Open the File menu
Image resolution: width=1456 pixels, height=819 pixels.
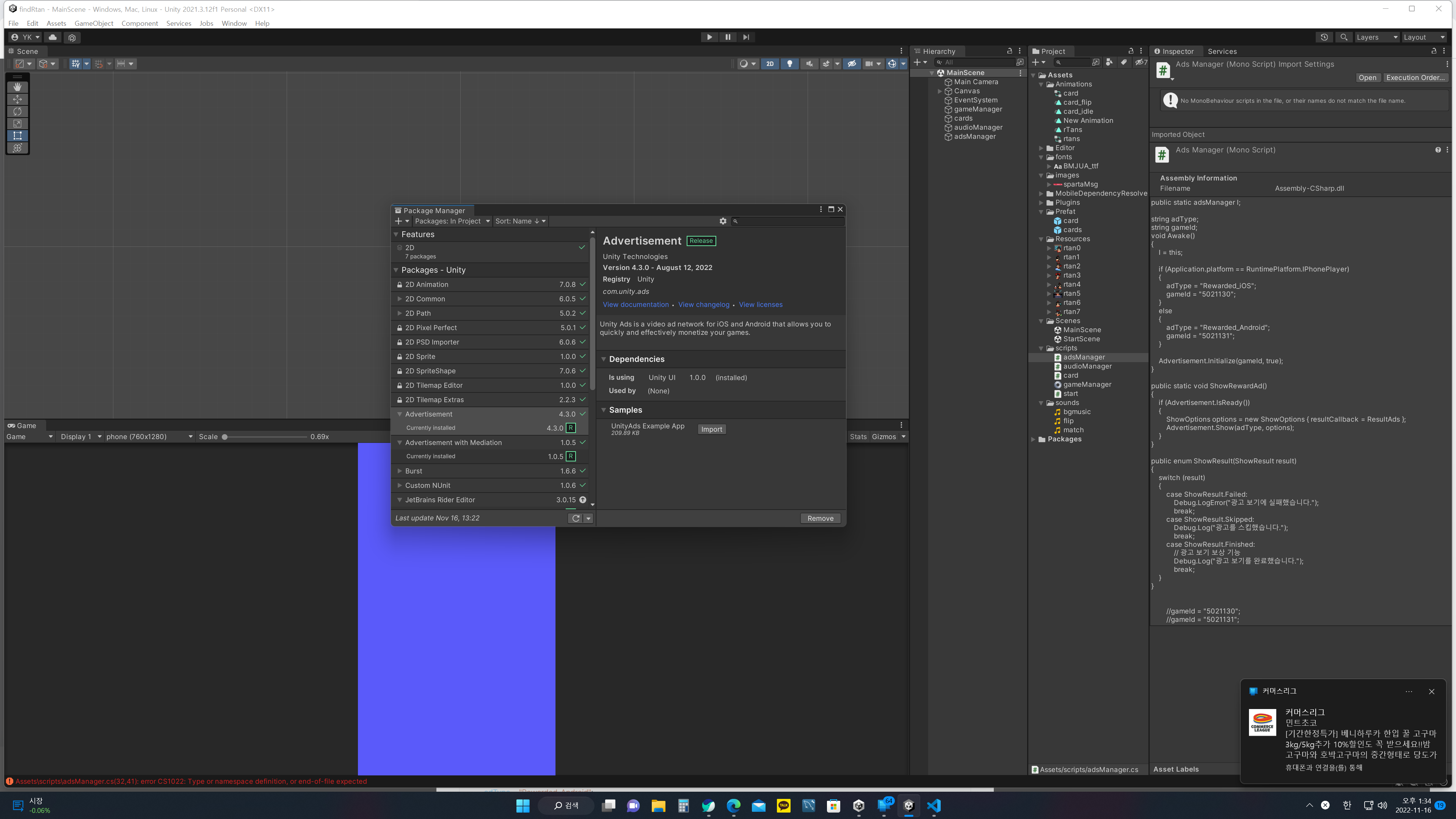click(14, 23)
